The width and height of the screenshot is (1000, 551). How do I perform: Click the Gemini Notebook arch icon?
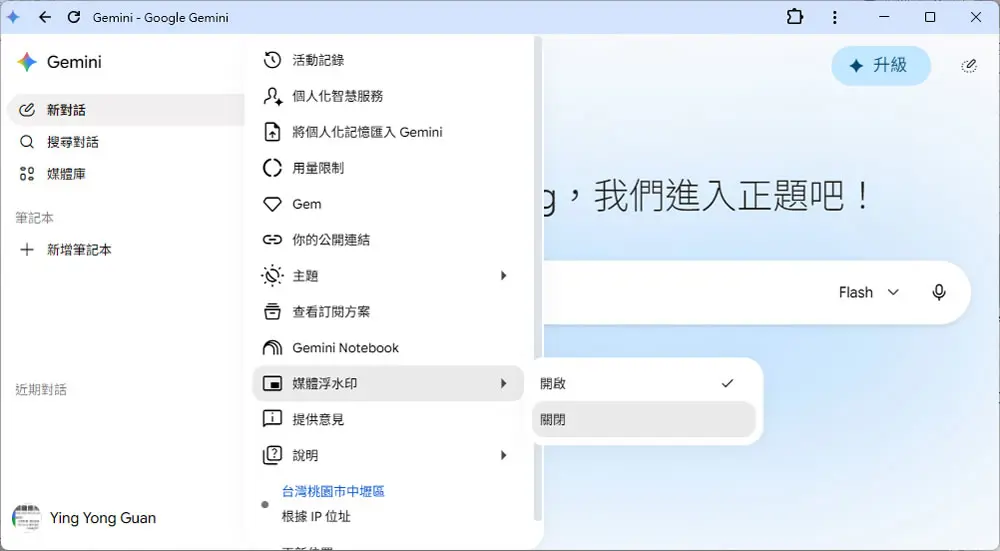272,348
